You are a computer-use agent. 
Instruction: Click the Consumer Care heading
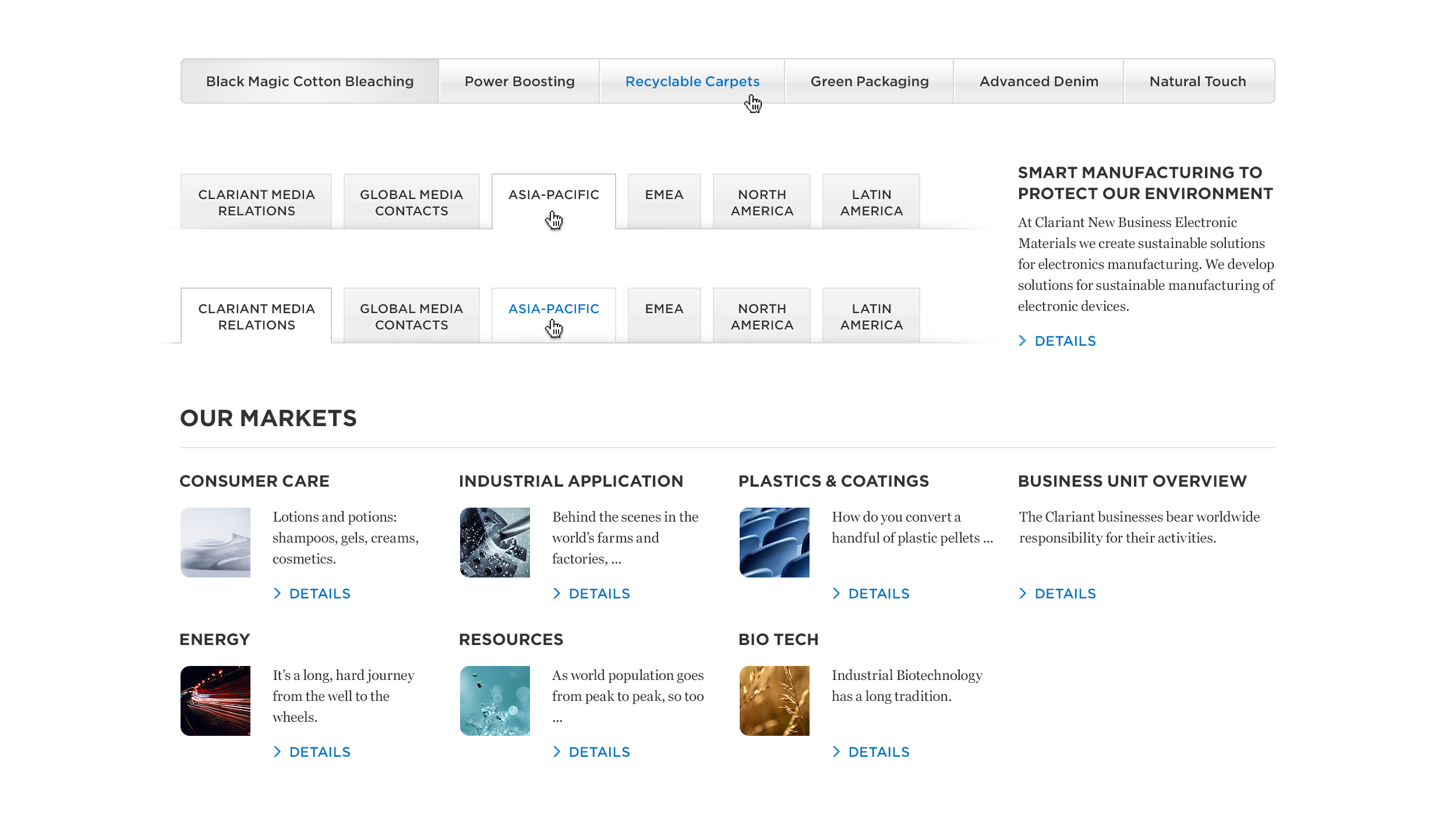255,481
